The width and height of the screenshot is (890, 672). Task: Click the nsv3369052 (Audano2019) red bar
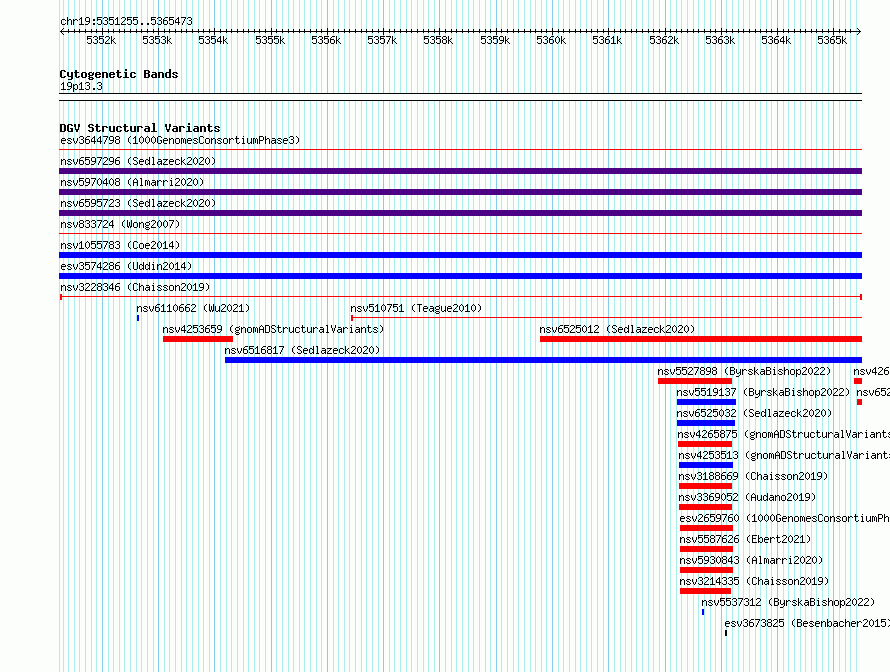click(706, 507)
